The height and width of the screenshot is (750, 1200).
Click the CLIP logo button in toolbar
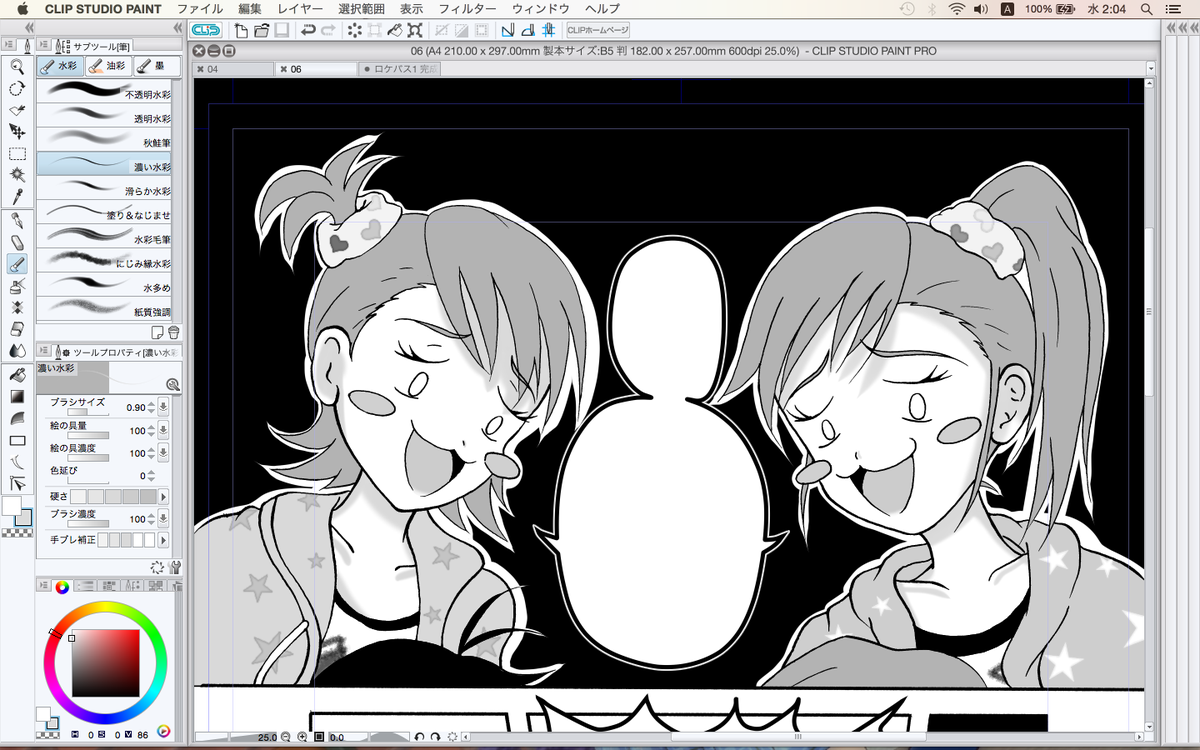tap(206, 30)
